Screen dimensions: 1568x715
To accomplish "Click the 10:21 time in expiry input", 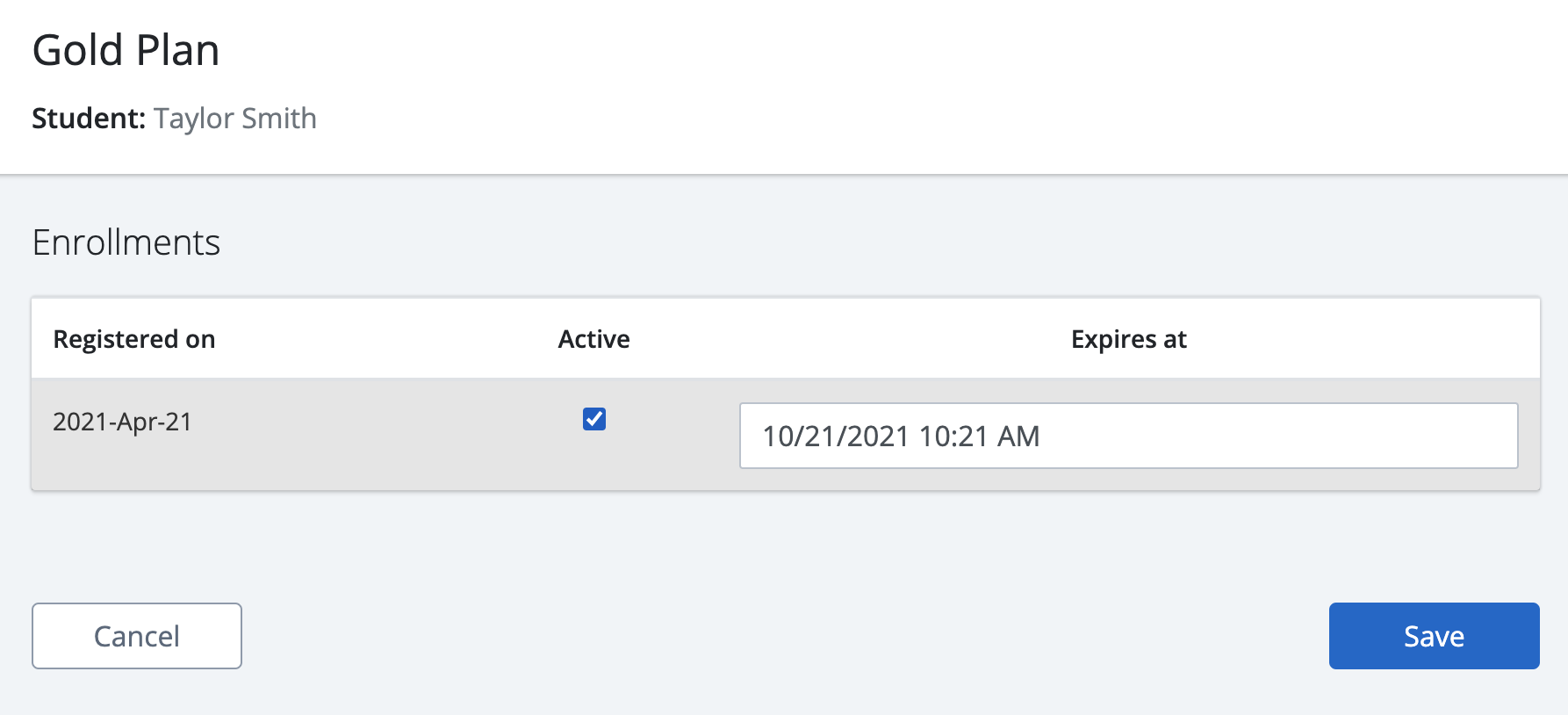I will point(953,437).
